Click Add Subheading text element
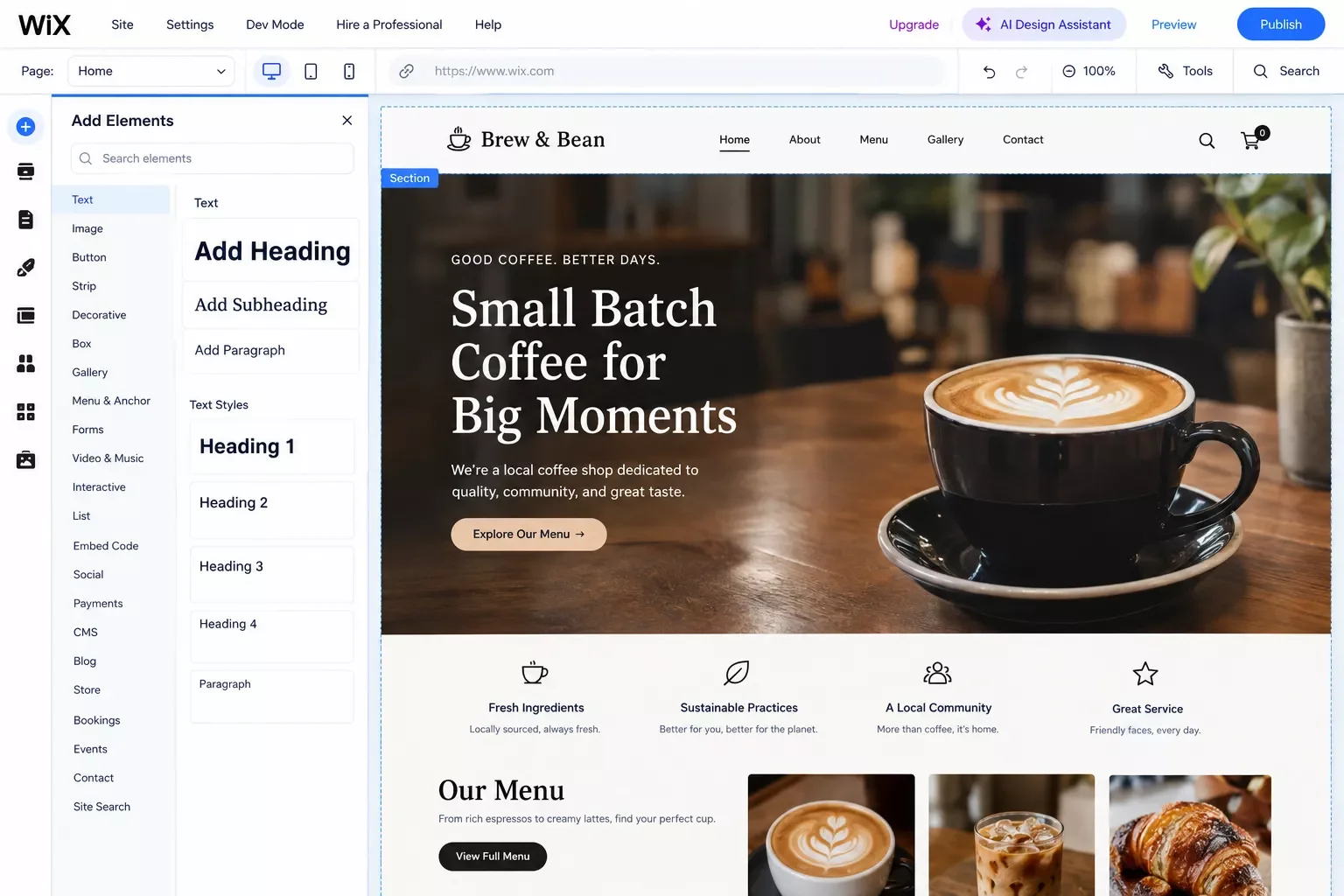Image resolution: width=1344 pixels, height=896 pixels. tap(271, 304)
